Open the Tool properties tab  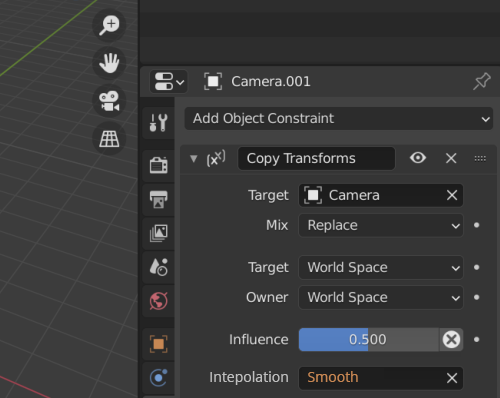coord(158,123)
